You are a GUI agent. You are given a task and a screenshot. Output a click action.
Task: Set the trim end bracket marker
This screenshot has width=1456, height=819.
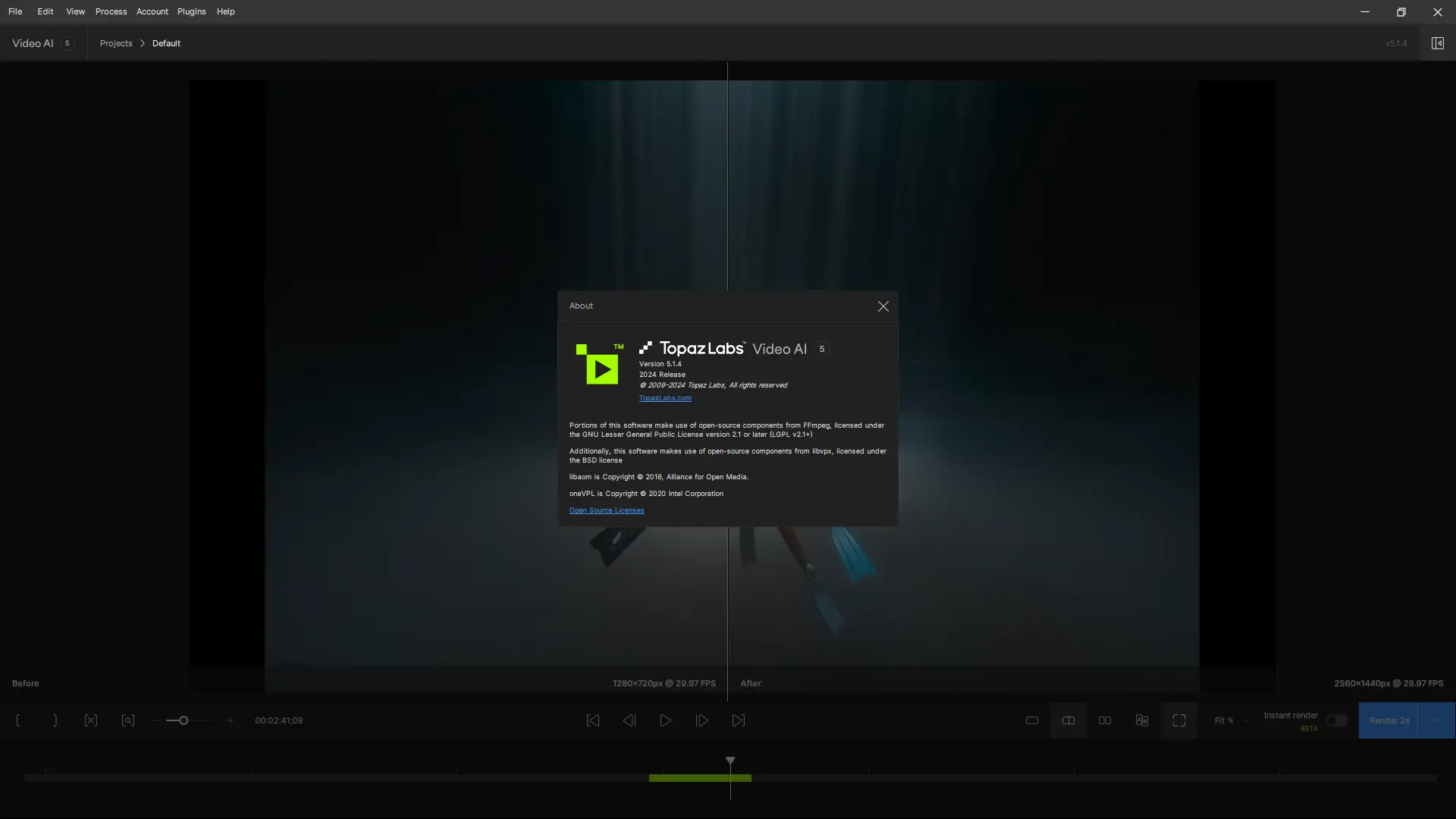(x=55, y=720)
